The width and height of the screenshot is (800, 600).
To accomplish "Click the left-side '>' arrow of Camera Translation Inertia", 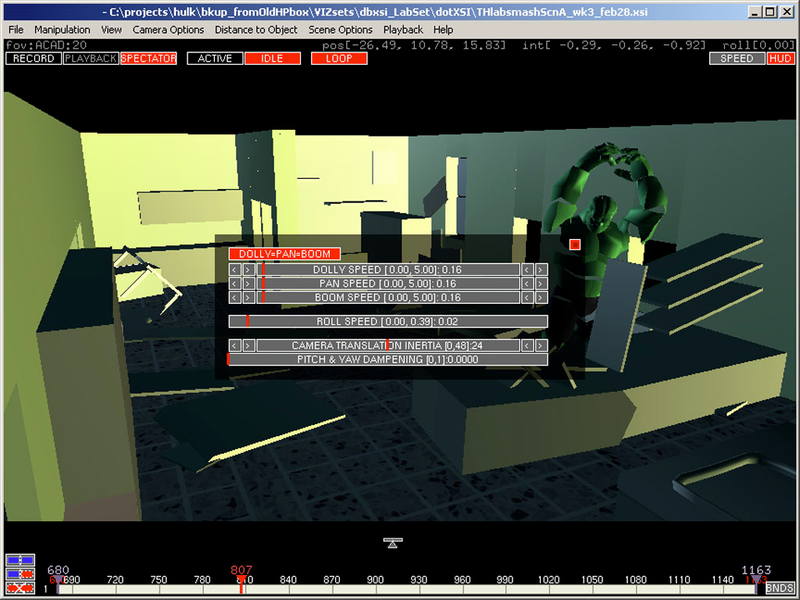I will pyautogui.click(x=248, y=345).
